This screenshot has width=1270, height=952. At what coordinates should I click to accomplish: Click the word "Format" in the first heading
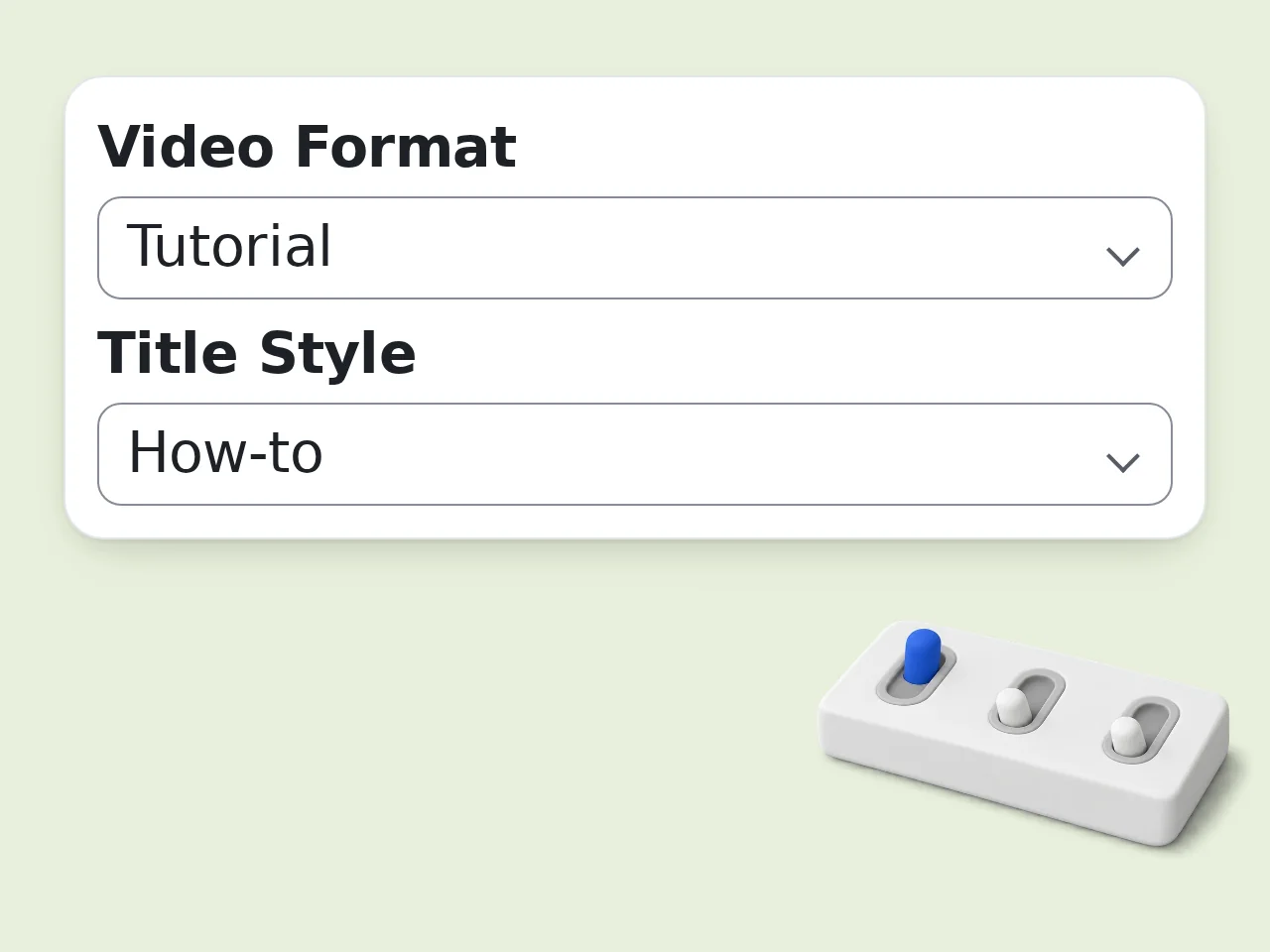tap(405, 147)
